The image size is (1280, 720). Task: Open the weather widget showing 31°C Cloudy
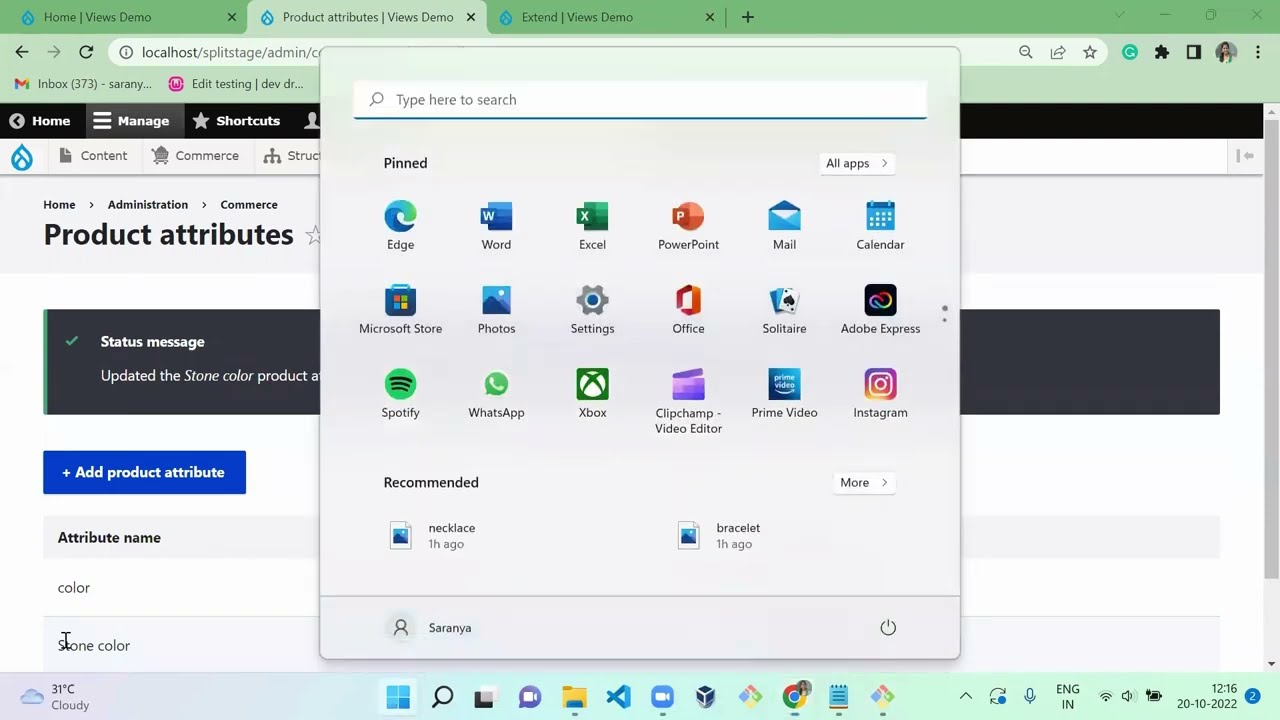[56, 696]
